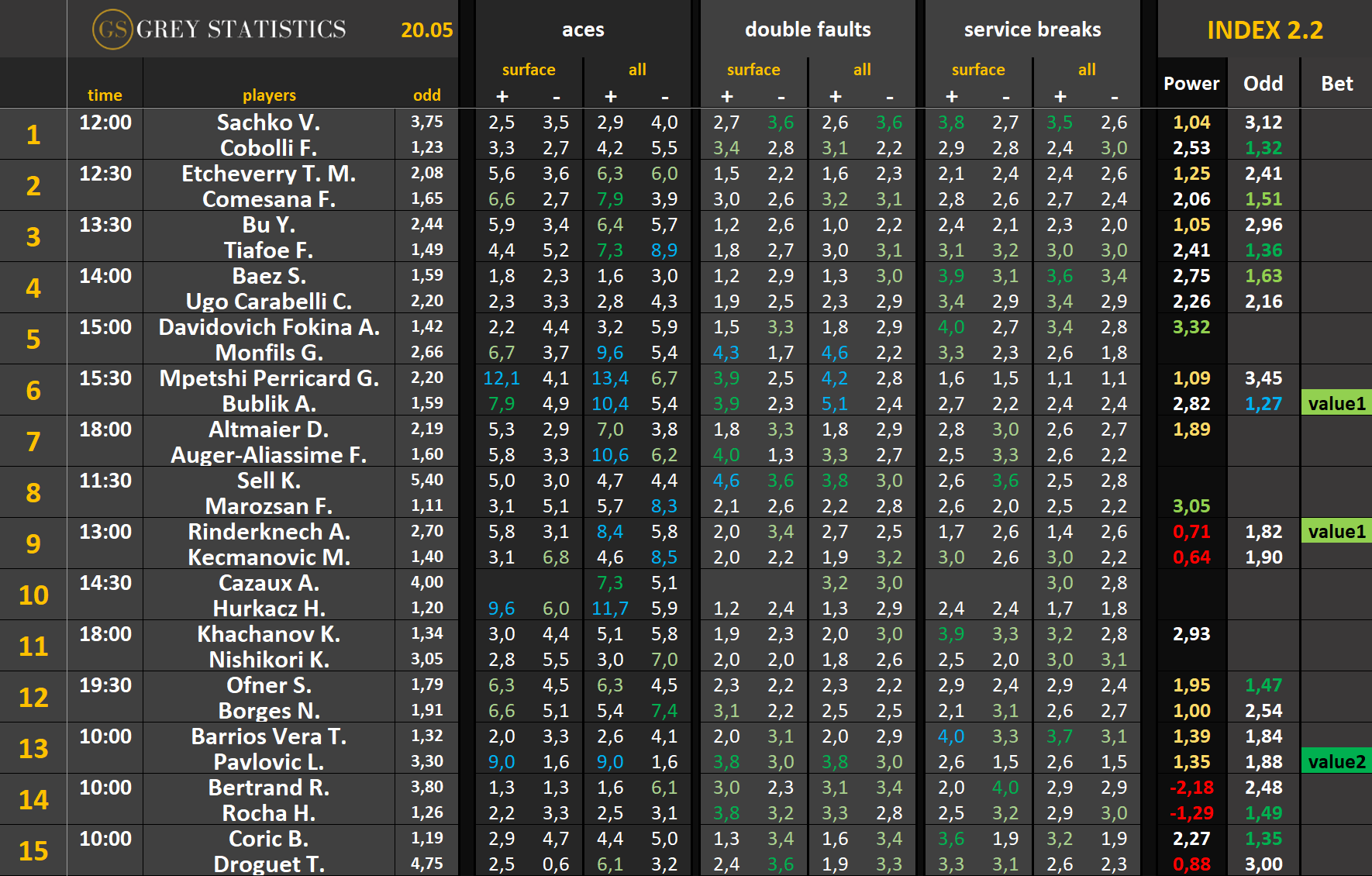The width and height of the screenshot is (1372, 876).
Task: Select the 5,40 odd for Sell K.
Action: [x=427, y=481]
